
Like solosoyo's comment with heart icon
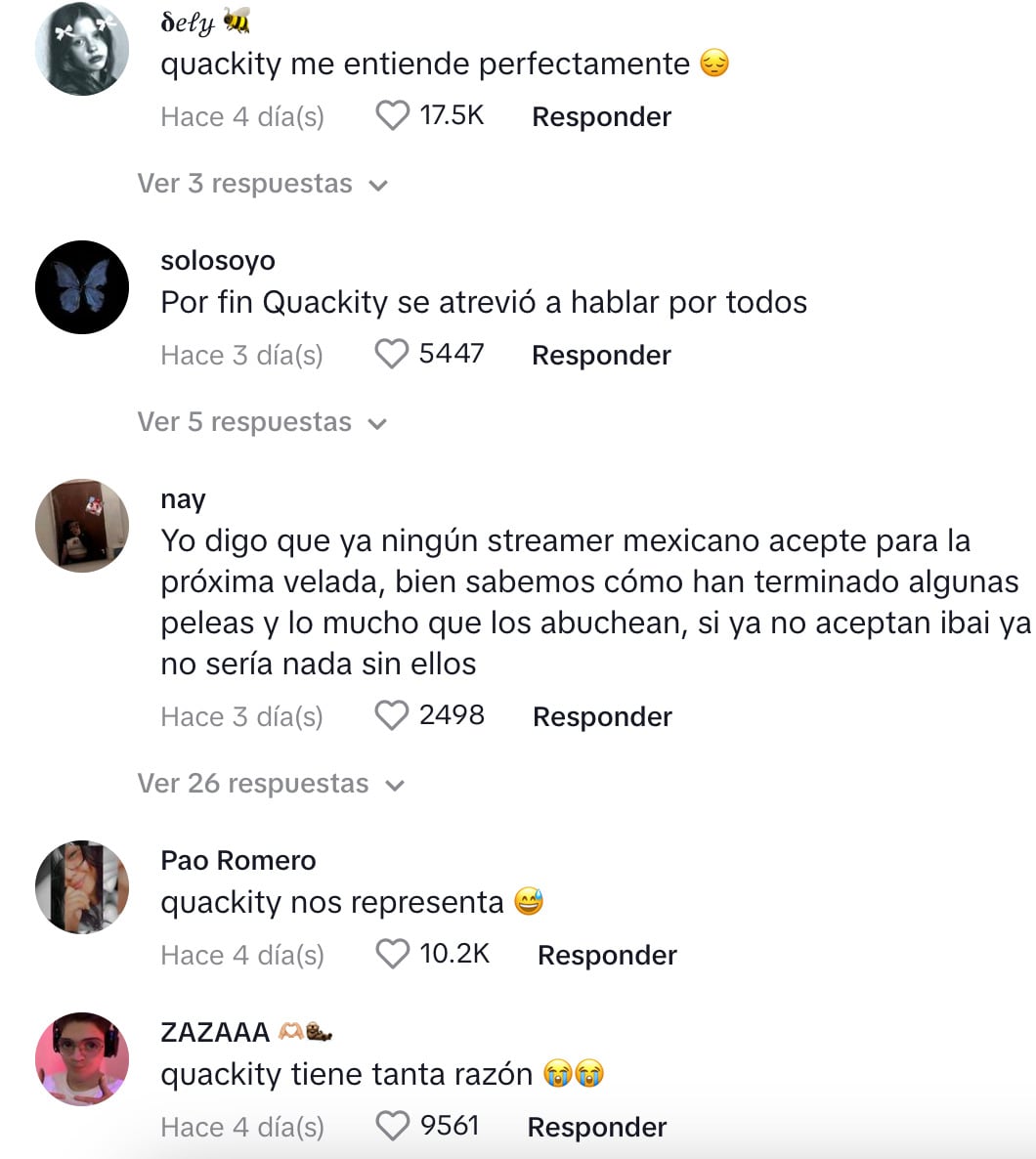coord(391,354)
